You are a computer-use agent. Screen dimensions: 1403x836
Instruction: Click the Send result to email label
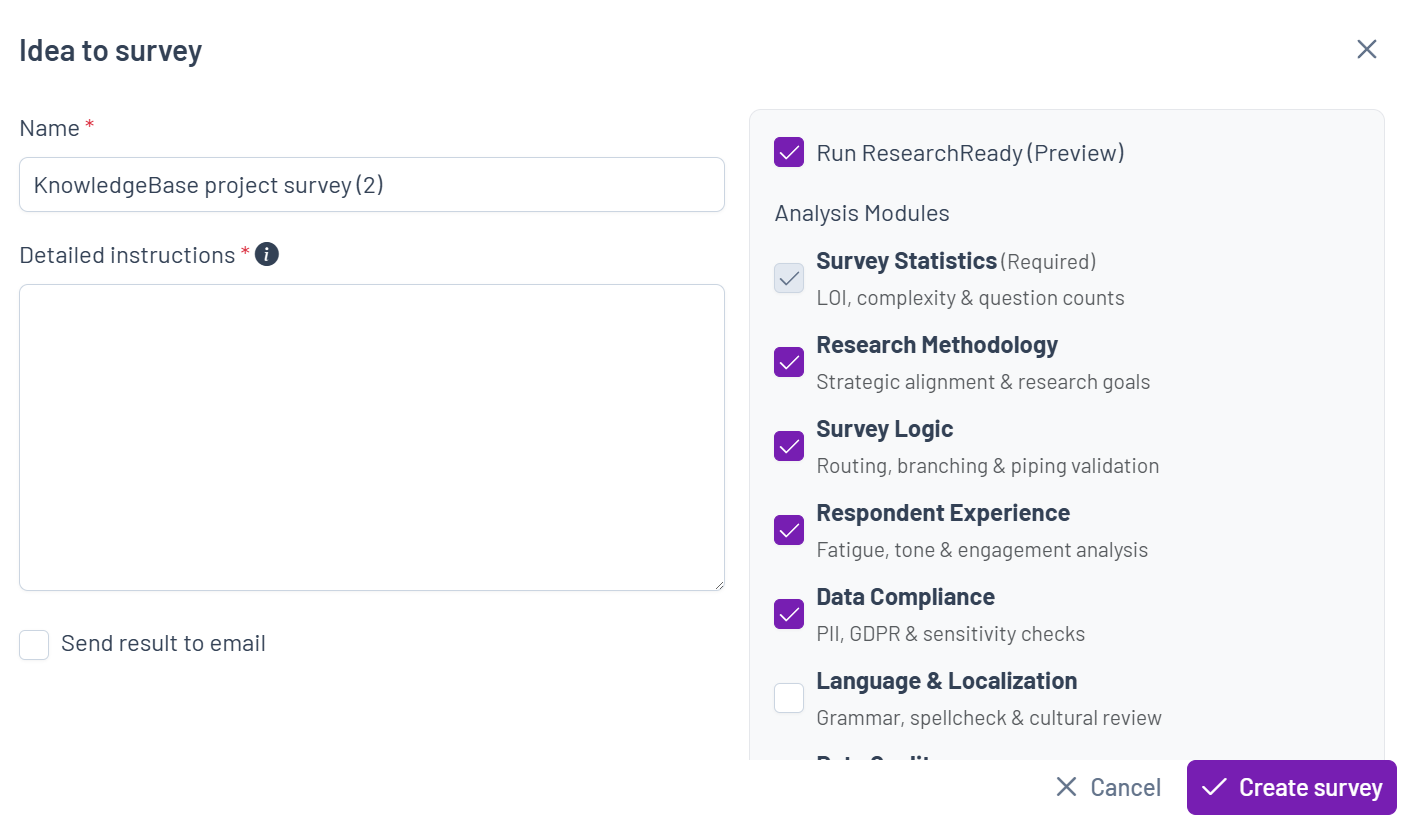163,643
